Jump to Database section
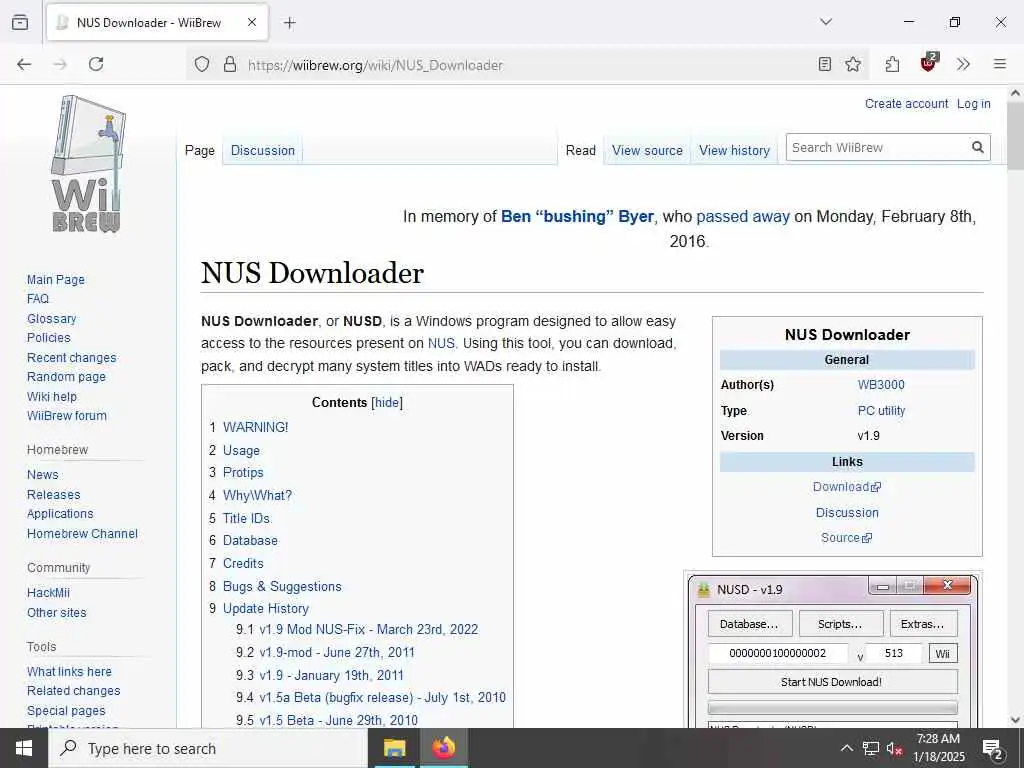The width and height of the screenshot is (1024, 768). tap(250, 540)
